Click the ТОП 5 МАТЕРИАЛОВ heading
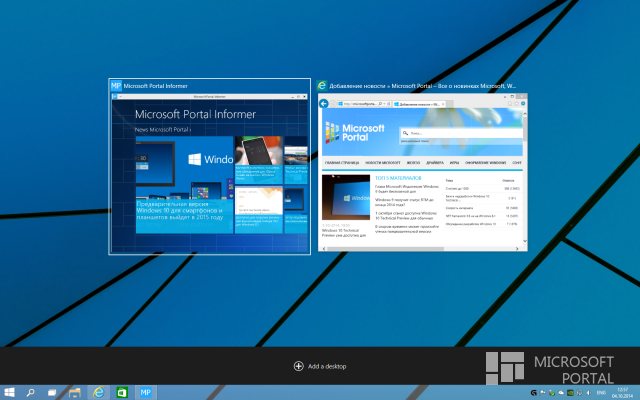Image resolution: width=640 pixels, height=400 pixels. [x=398, y=178]
